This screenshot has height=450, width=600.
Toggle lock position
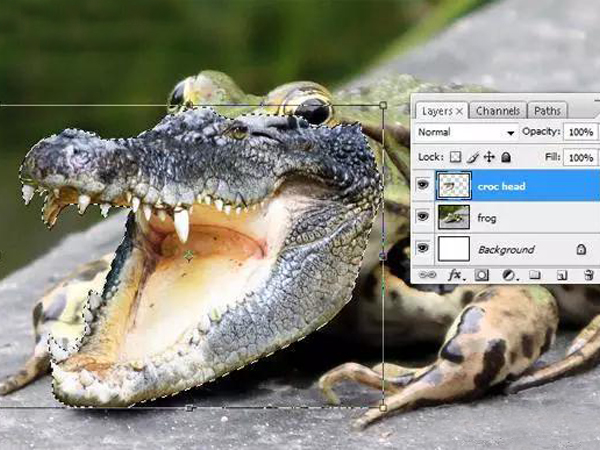489,157
